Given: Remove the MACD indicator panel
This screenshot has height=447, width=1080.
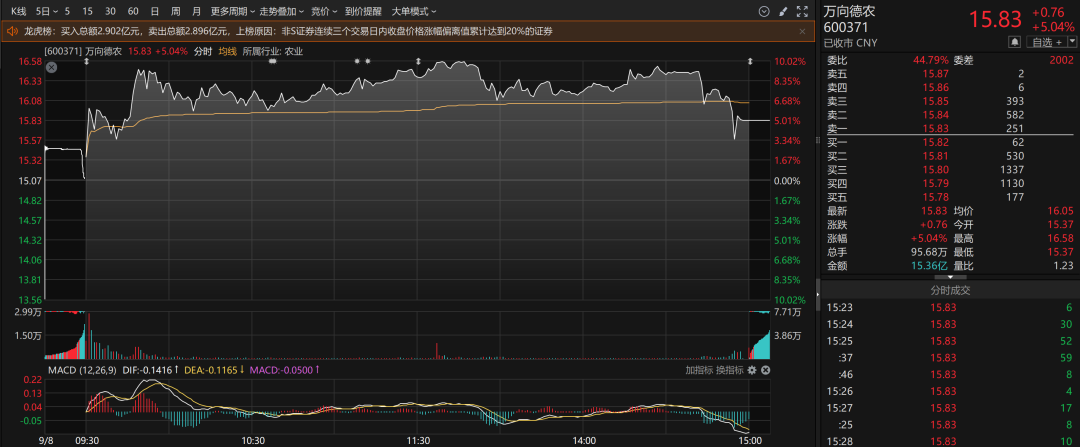Looking at the screenshot, I should click(765, 371).
